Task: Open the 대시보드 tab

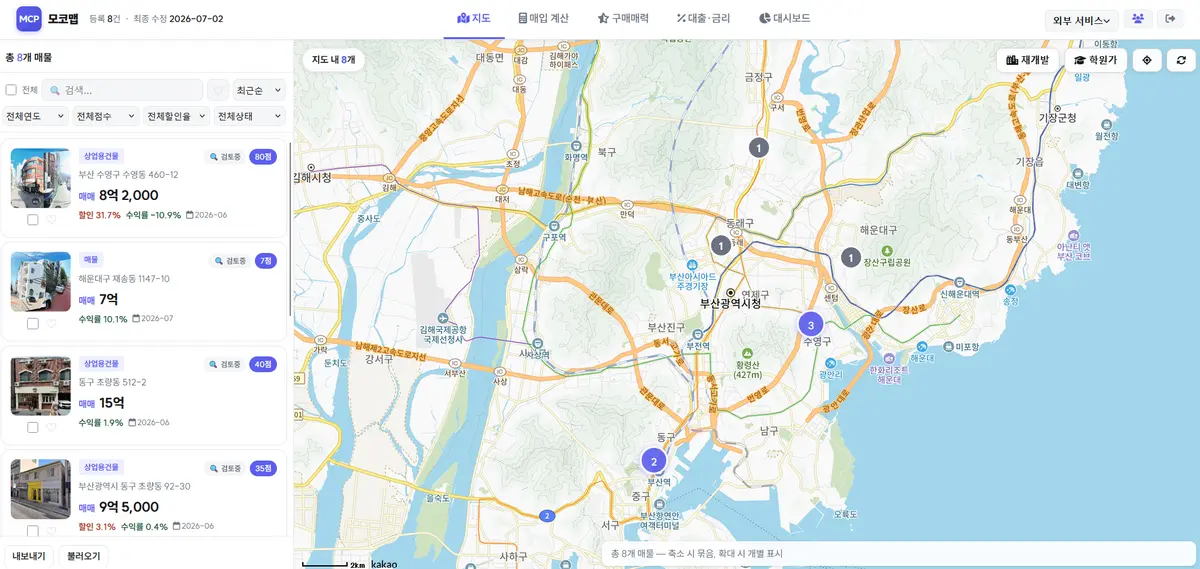Action: (785, 18)
